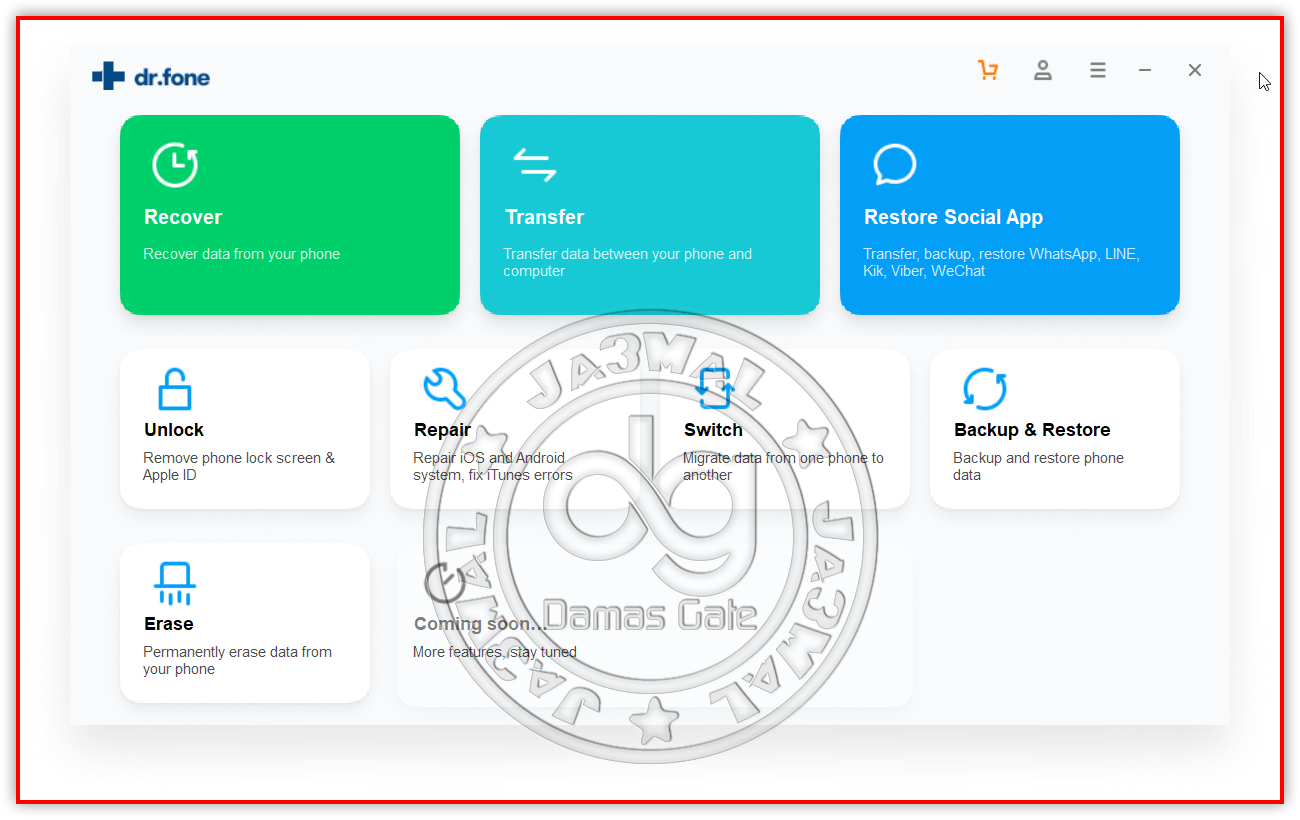The width and height of the screenshot is (1300, 820).
Task: Click 'More features, stay tuned' text
Action: tap(494, 652)
